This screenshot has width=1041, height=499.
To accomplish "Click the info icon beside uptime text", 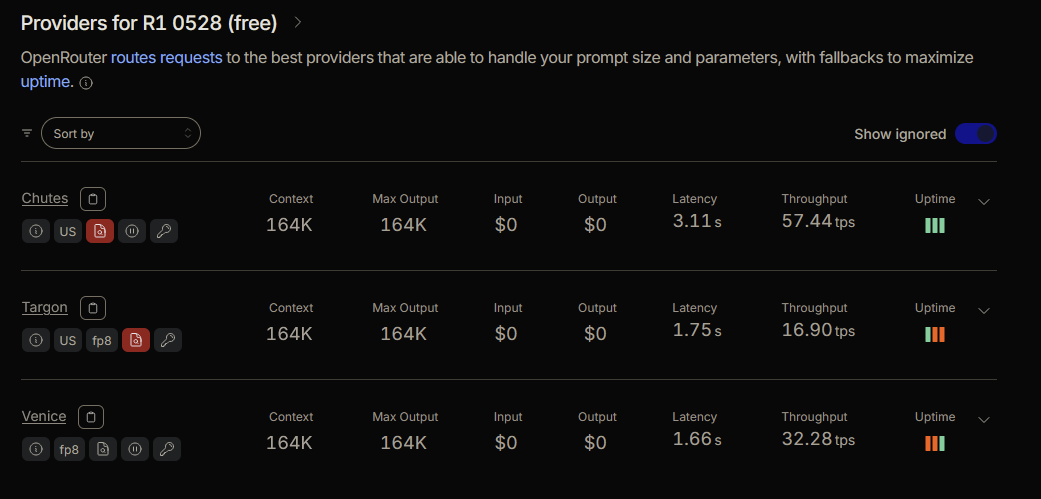I will click(86, 84).
